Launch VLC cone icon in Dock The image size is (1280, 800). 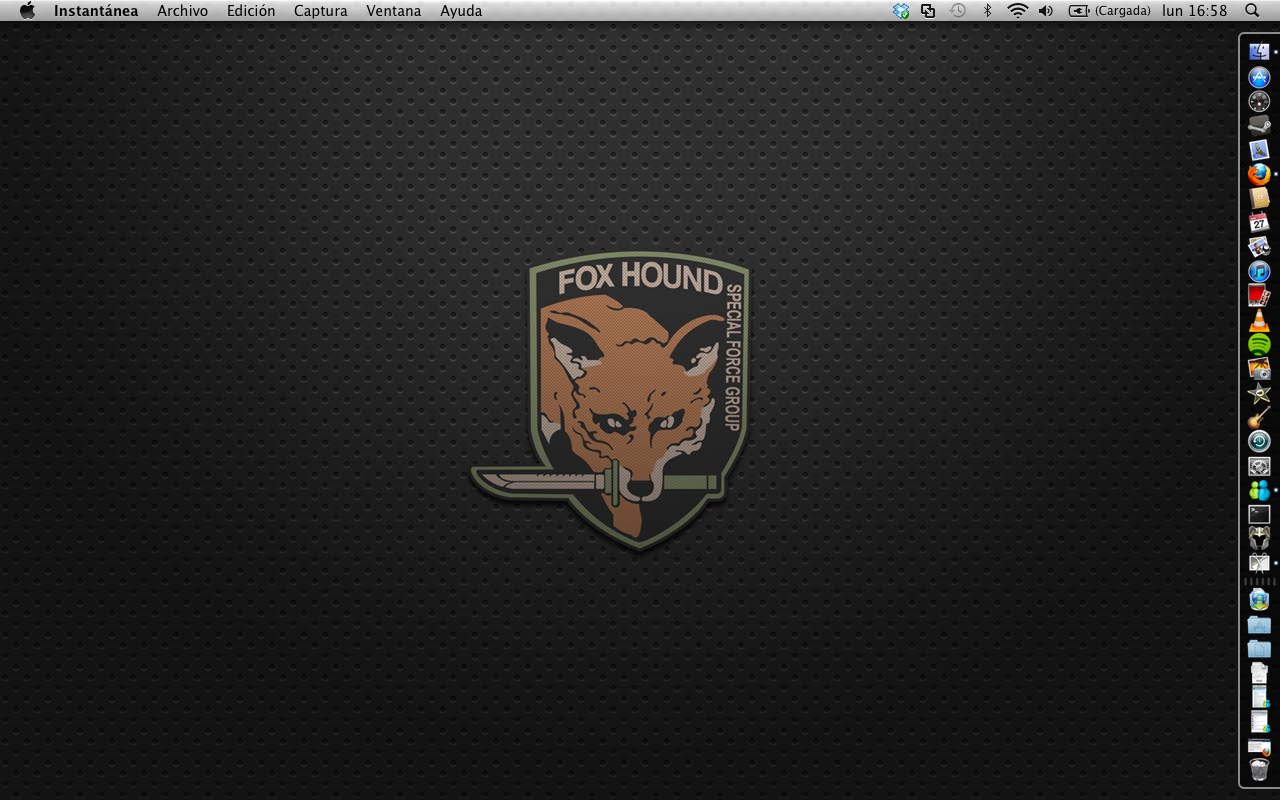click(x=1259, y=320)
